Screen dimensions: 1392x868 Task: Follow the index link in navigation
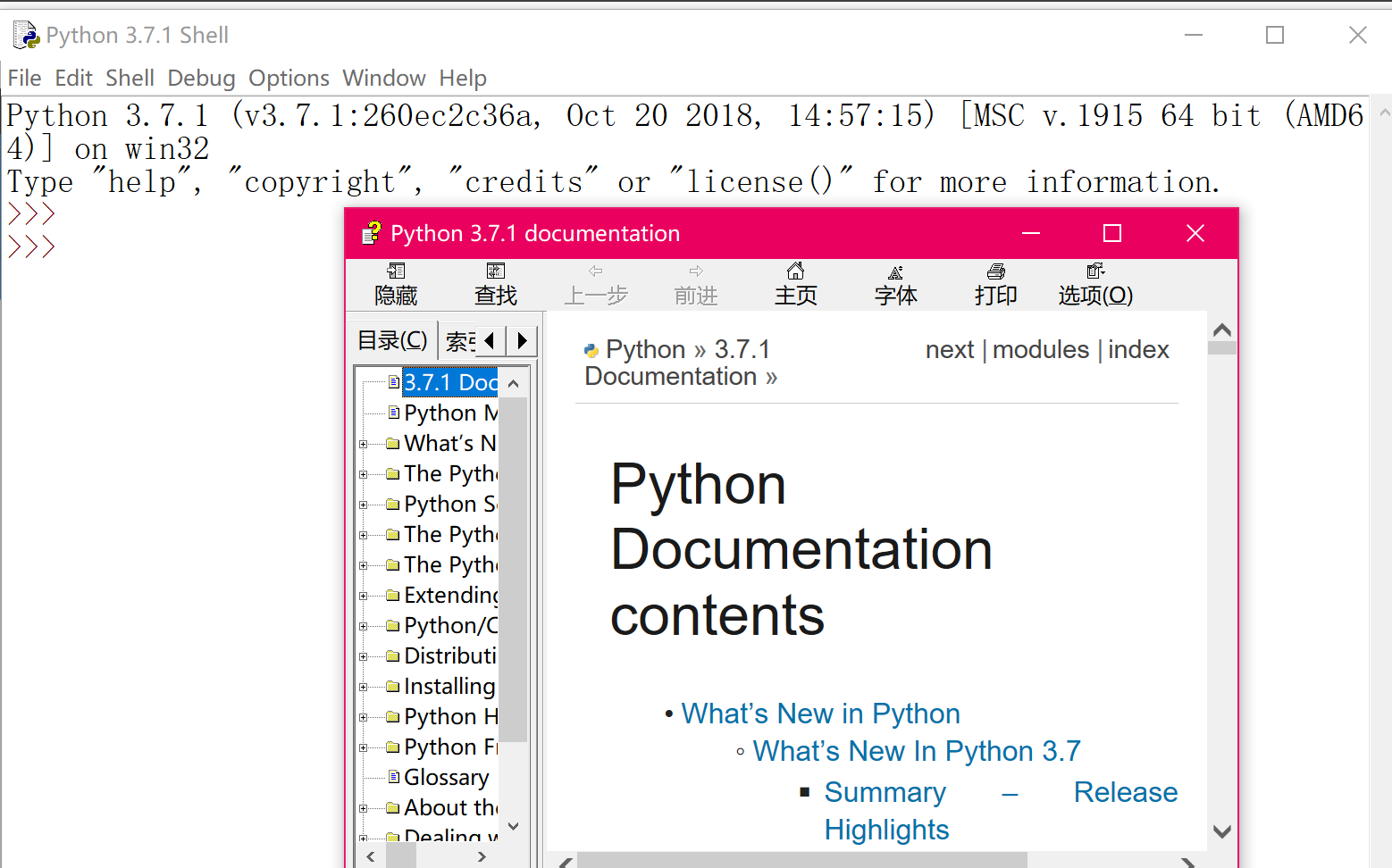pos(1138,350)
